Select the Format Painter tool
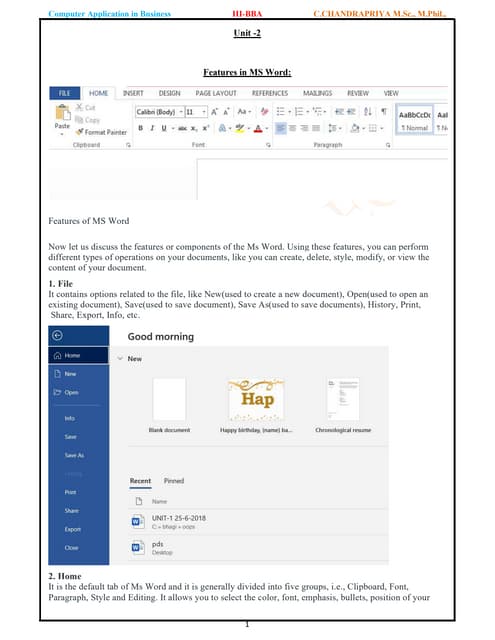The image size is (495, 640). tap(102, 132)
